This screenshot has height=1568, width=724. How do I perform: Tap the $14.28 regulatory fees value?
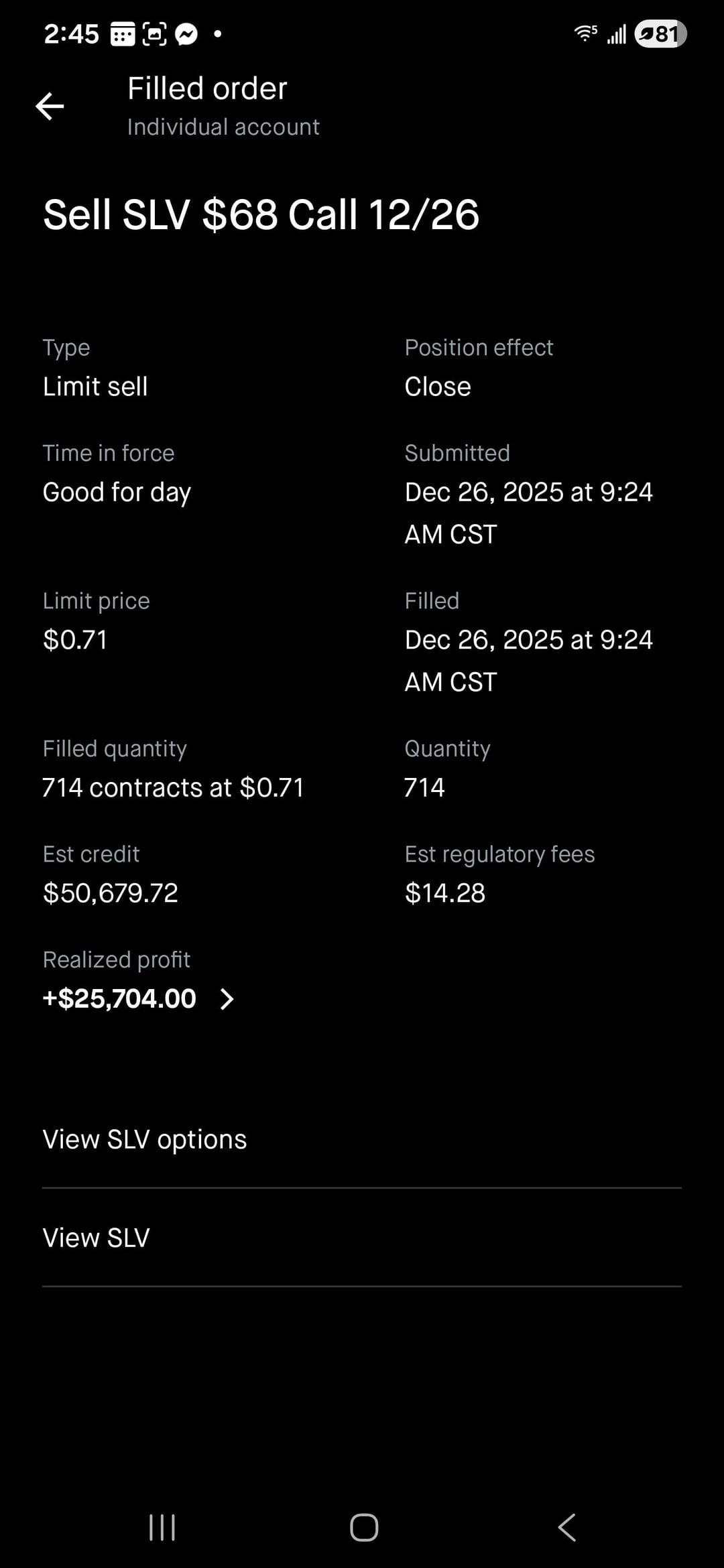tap(445, 893)
